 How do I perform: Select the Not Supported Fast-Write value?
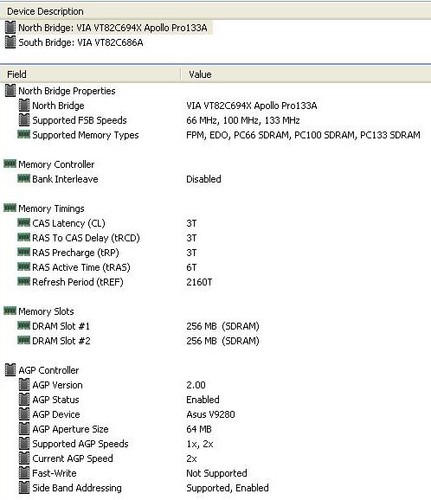[x=217, y=473]
